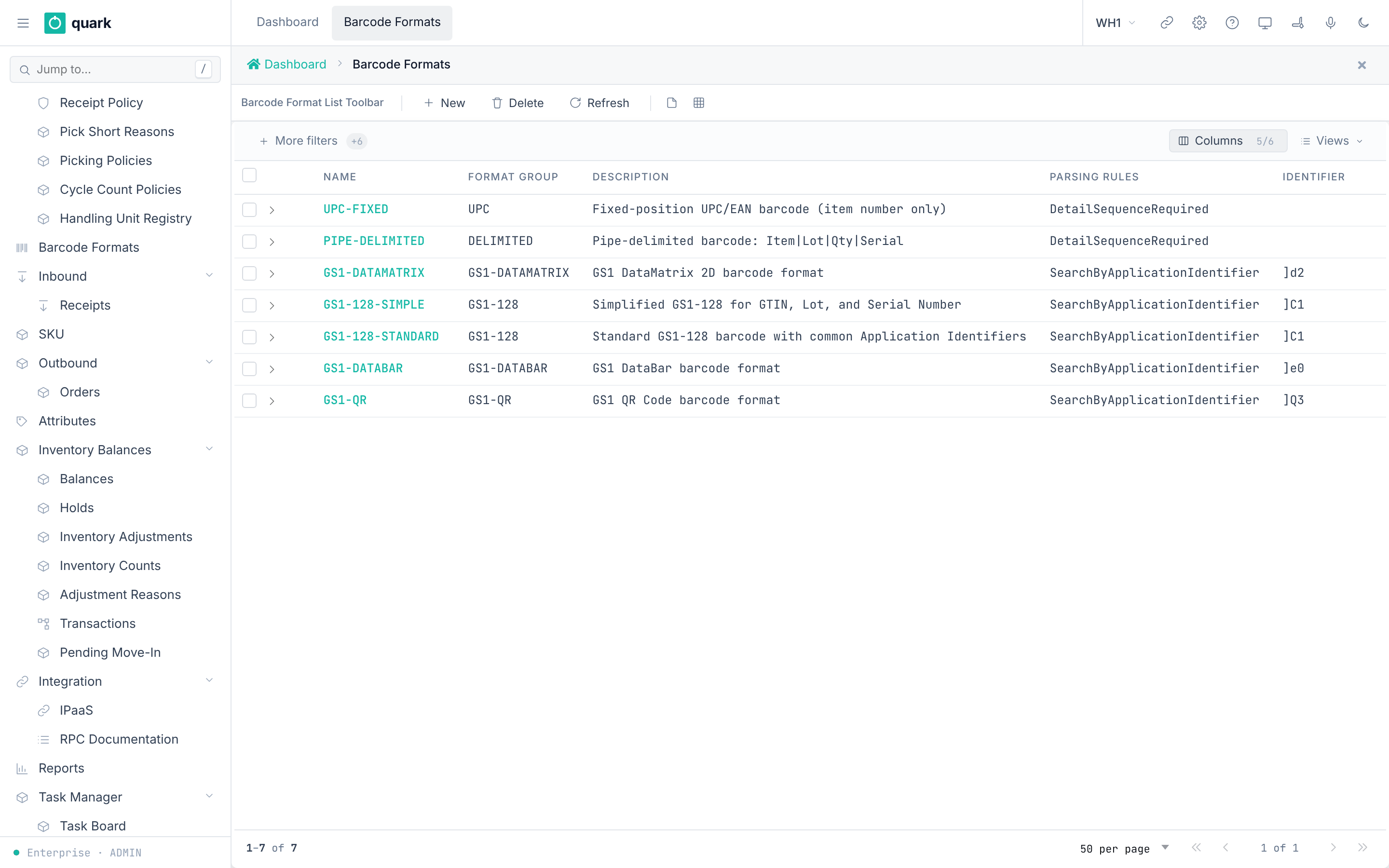The height and width of the screenshot is (868, 1389).
Task: Open the link icon in header
Action: [x=1166, y=23]
